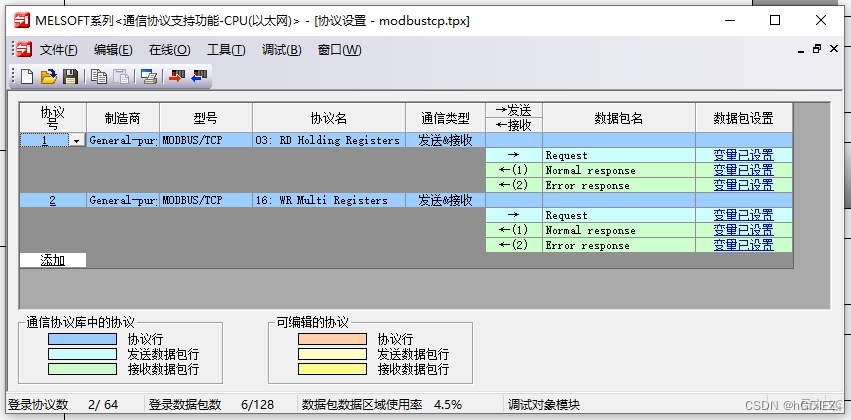Click the Copy toolbar icon

click(x=99, y=76)
